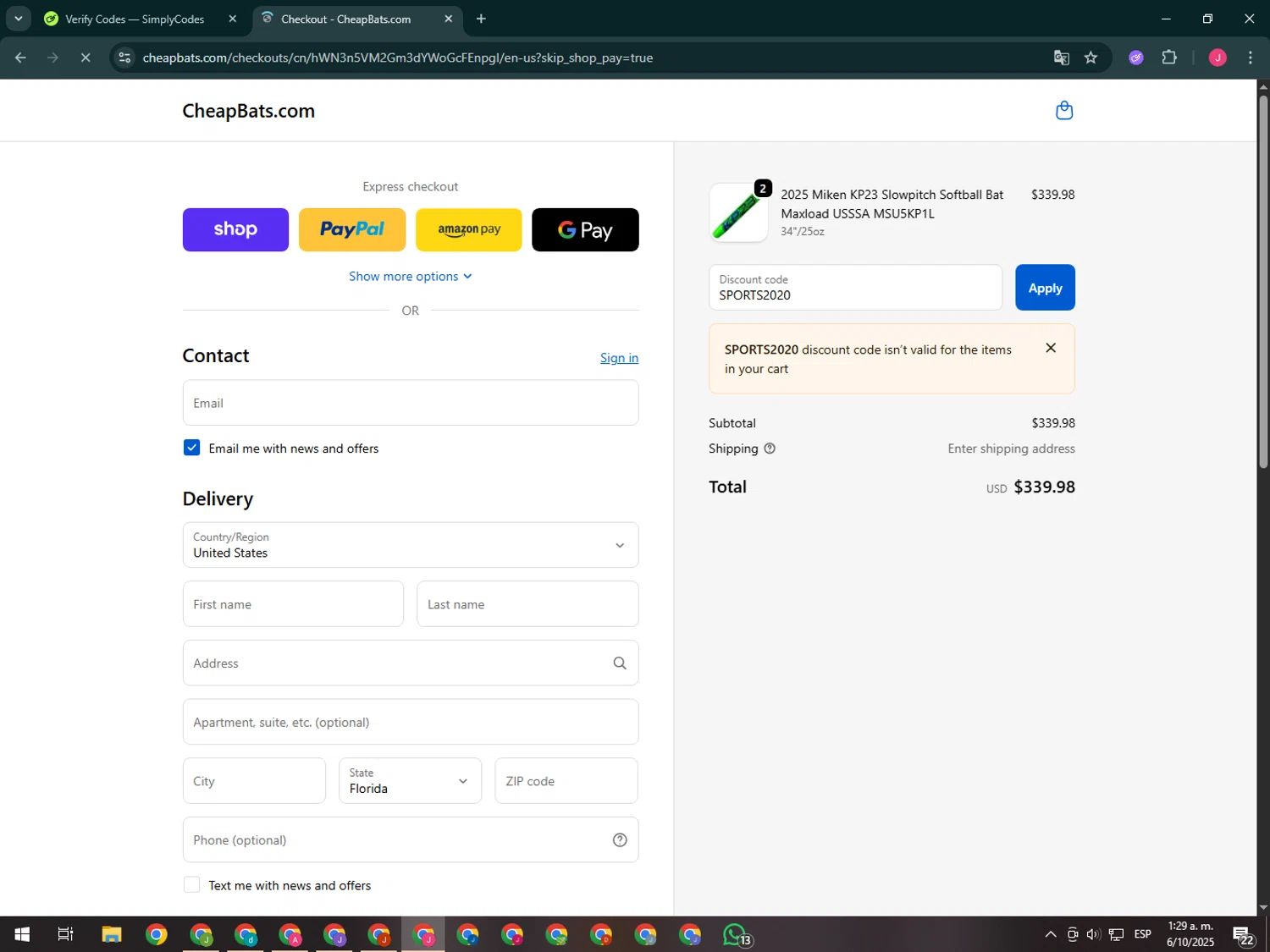The width and height of the screenshot is (1270, 952).
Task: Open the Country/Region dropdown
Action: [411, 545]
